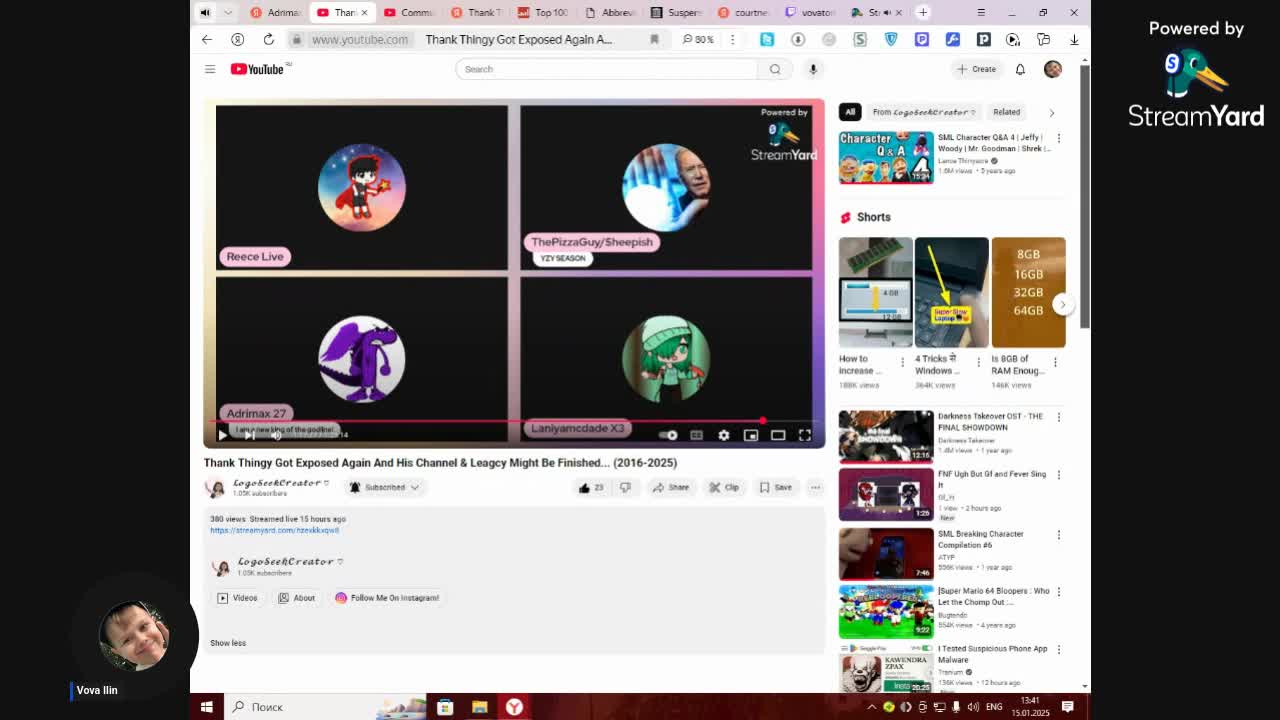Screen dimensions: 1280x720
Task: Open the account avatar menu
Action: click(1052, 69)
